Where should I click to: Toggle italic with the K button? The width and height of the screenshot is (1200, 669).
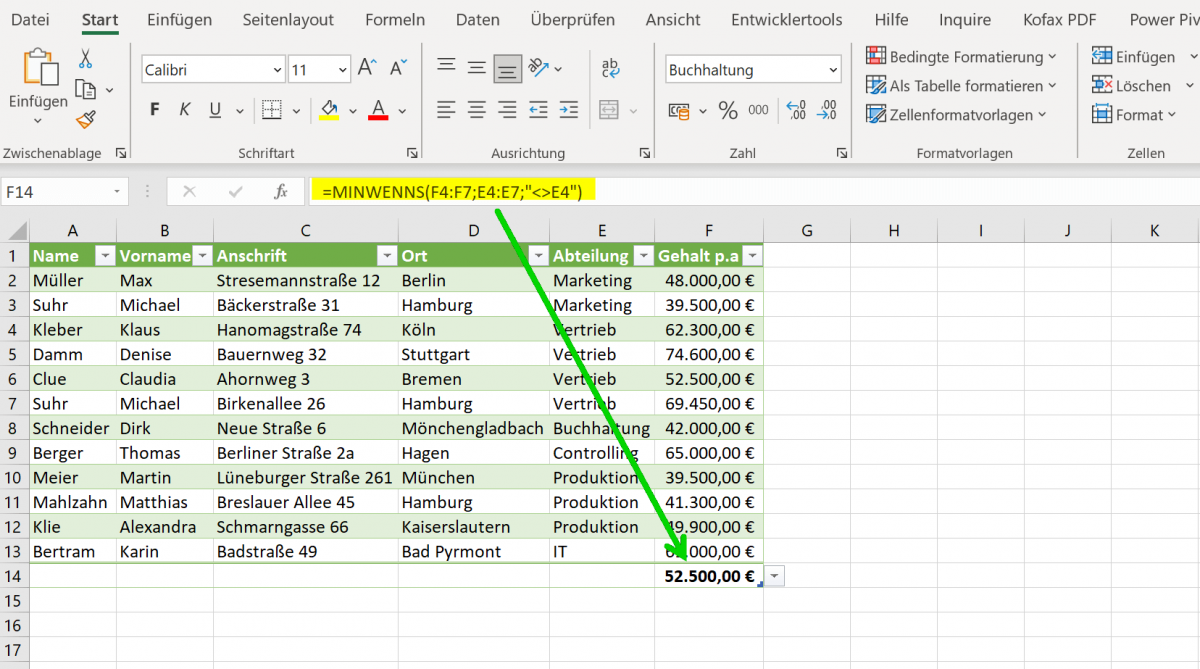click(x=184, y=108)
